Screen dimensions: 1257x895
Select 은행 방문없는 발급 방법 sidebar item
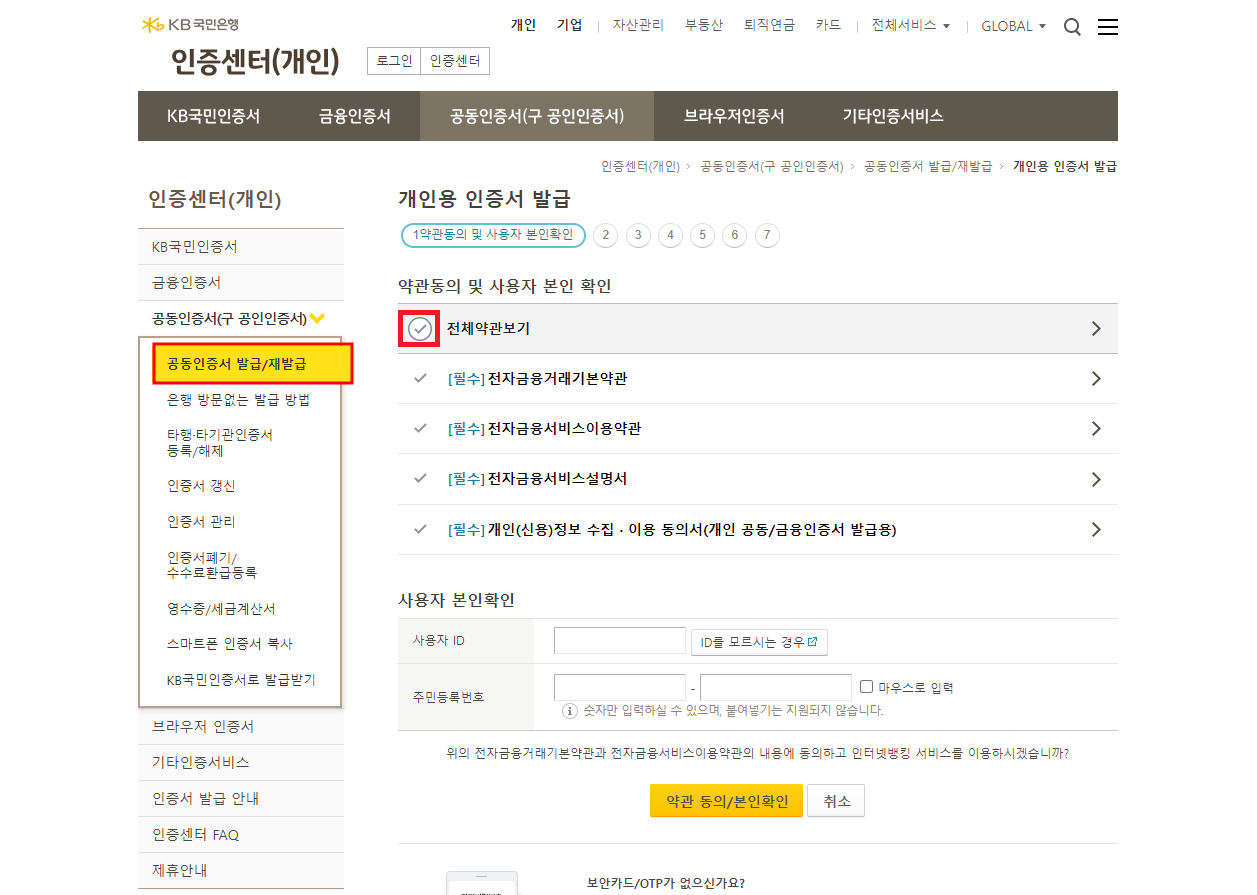[239, 400]
